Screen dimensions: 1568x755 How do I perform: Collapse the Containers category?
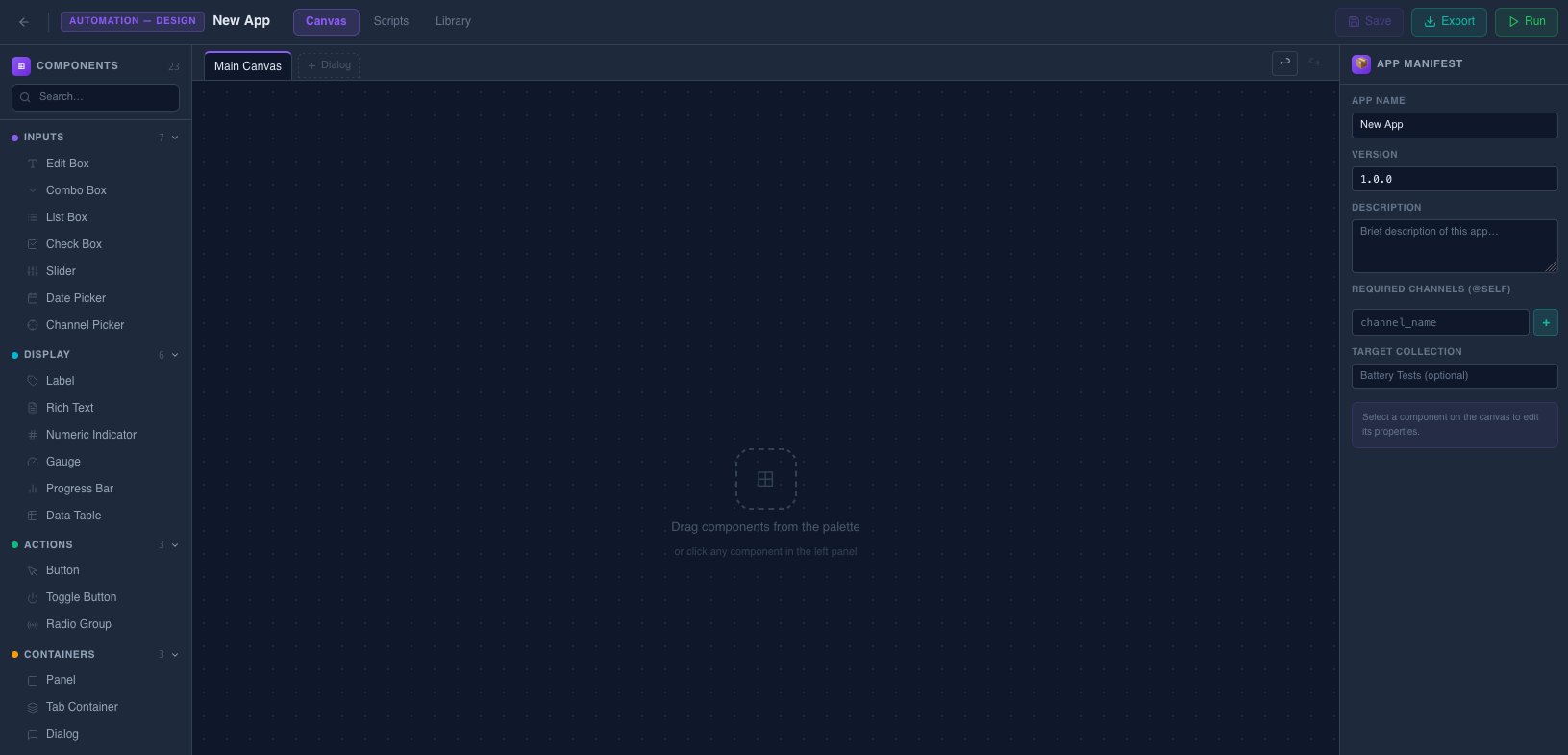pyautogui.click(x=175, y=655)
